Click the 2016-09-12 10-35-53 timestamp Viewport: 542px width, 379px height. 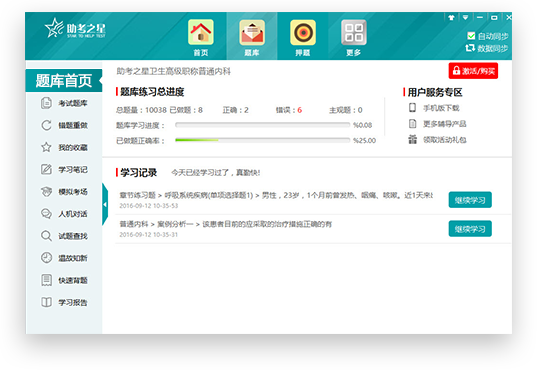[149, 206]
